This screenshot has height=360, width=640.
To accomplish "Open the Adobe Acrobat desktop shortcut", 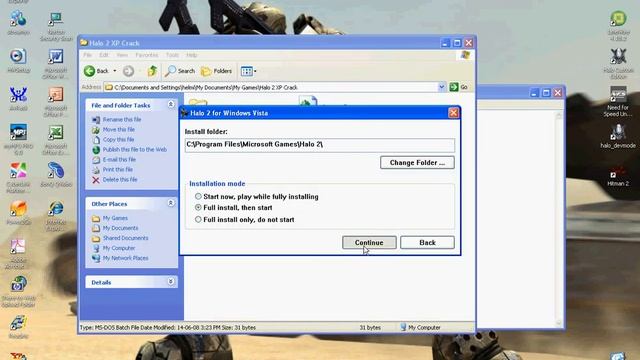I will click(18, 254).
